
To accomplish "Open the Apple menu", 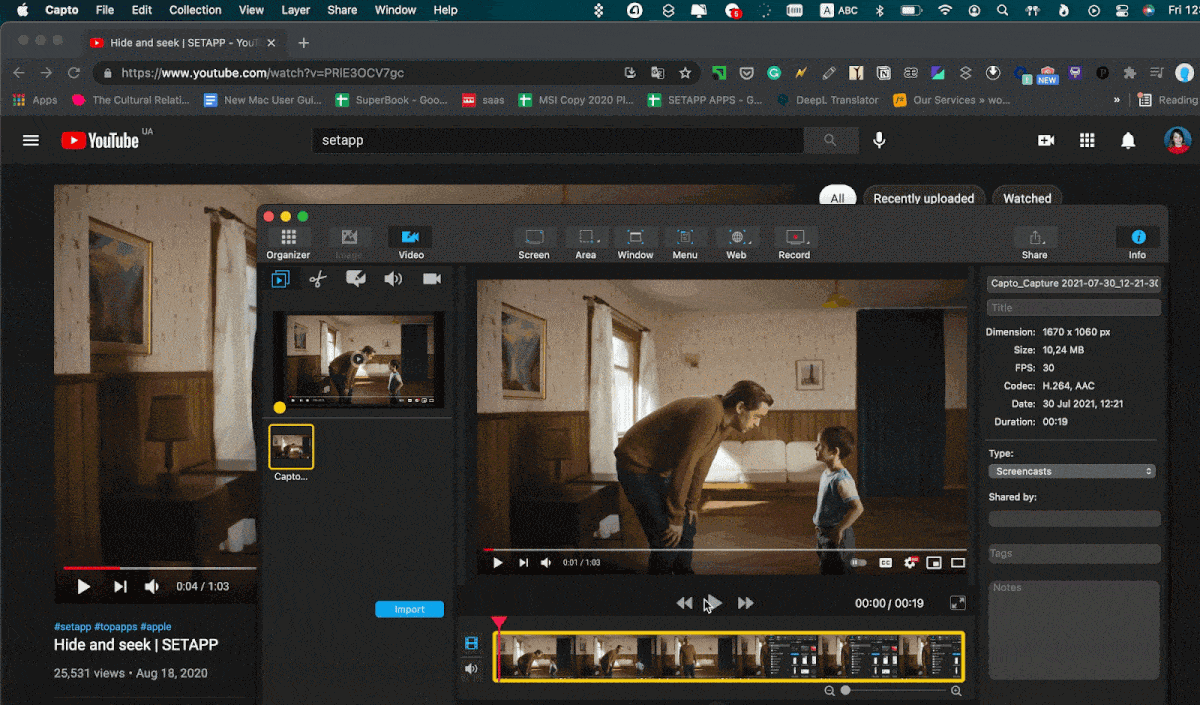I will click(x=22, y=10).
